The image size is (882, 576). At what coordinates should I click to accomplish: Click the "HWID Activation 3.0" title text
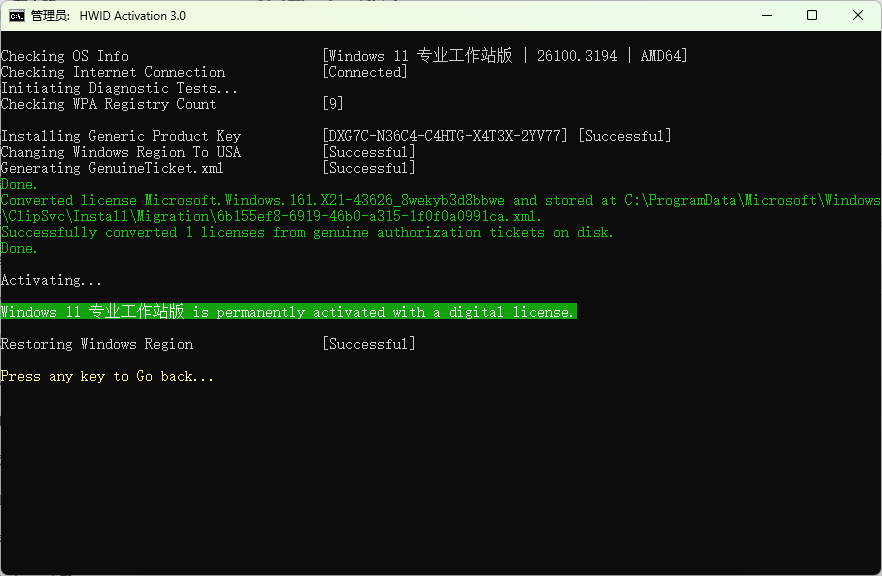pyautogui.click(x=131, y=16)
